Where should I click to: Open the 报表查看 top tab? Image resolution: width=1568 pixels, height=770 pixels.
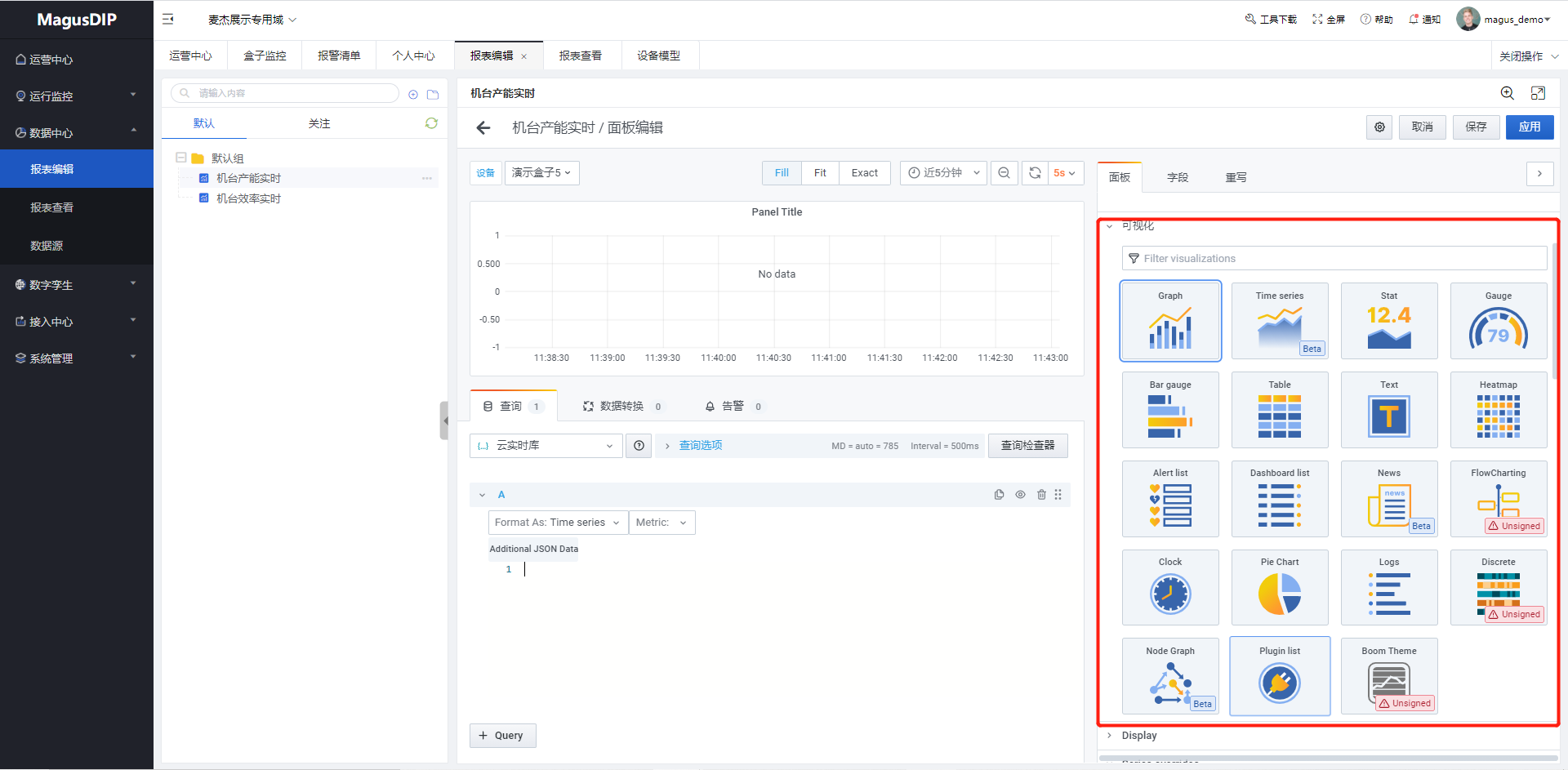coord(581,56)
